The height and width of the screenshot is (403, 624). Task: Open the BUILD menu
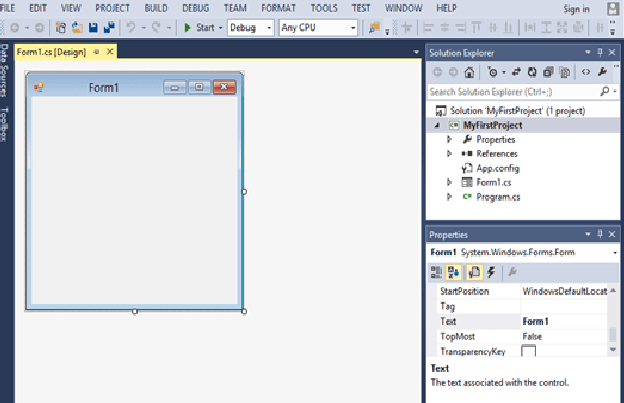[156, 8]
